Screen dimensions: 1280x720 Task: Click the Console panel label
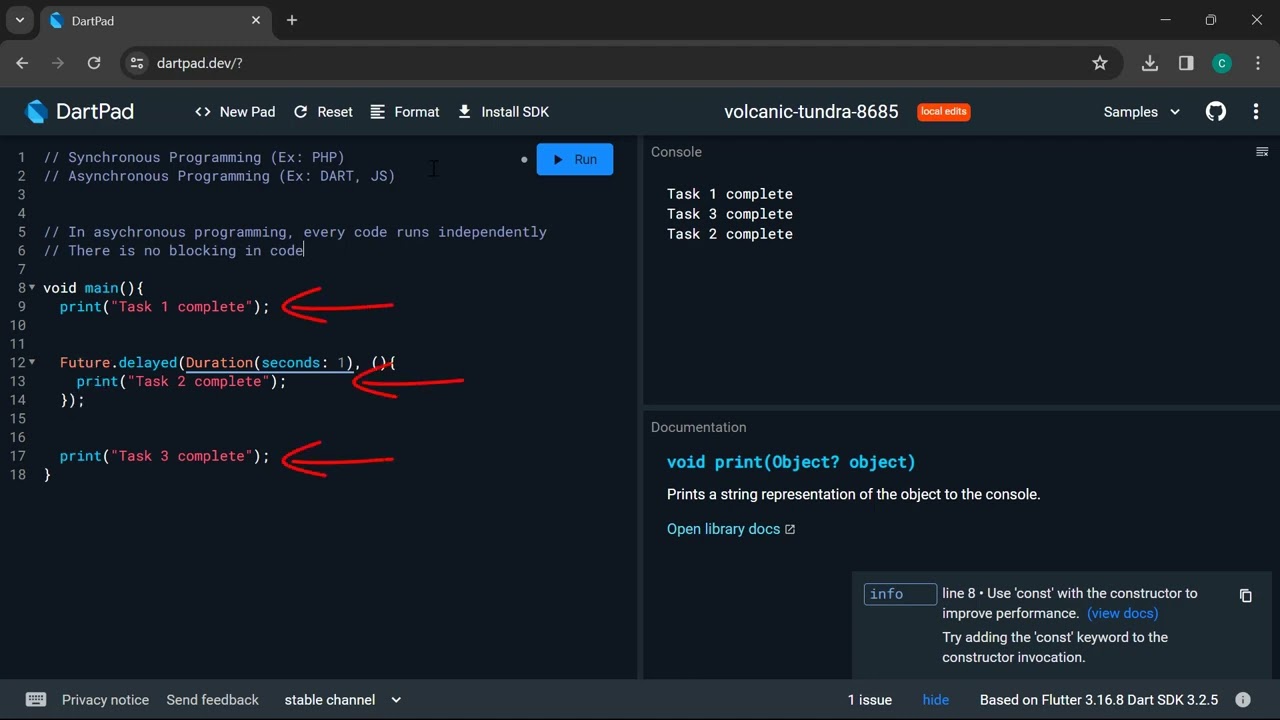(676, 152)
